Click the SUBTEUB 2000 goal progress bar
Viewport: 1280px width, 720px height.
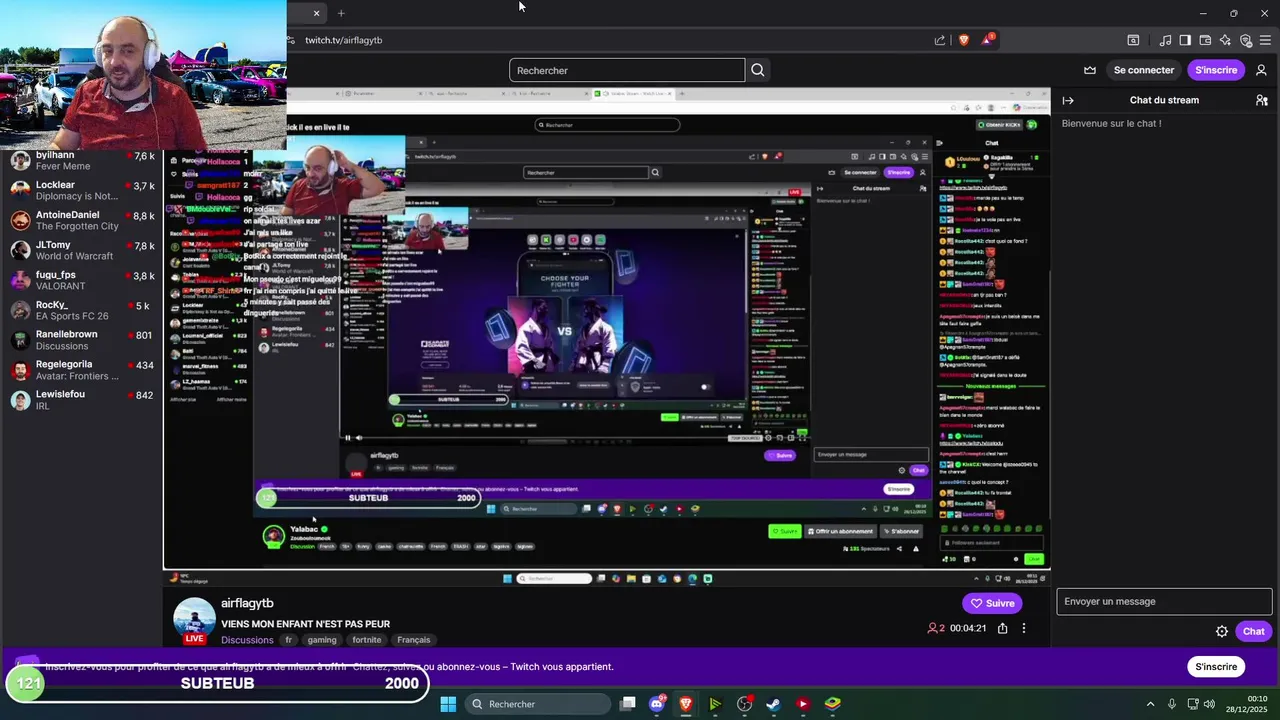[x=218, y=684]
